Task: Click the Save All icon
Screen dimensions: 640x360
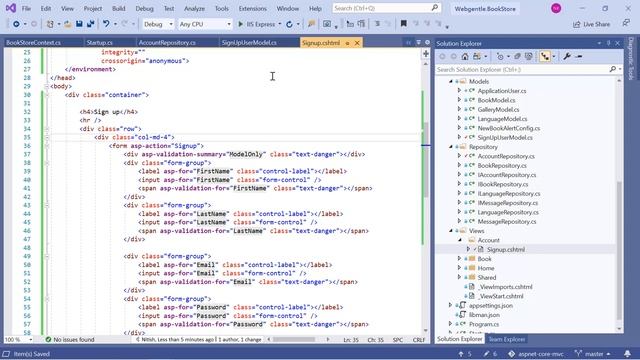Action: coord(90,24)
